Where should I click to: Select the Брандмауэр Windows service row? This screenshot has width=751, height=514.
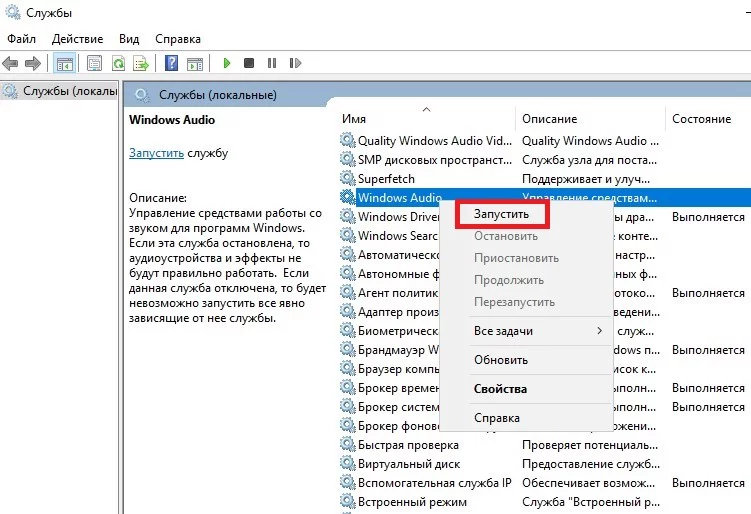coord(398,350)
